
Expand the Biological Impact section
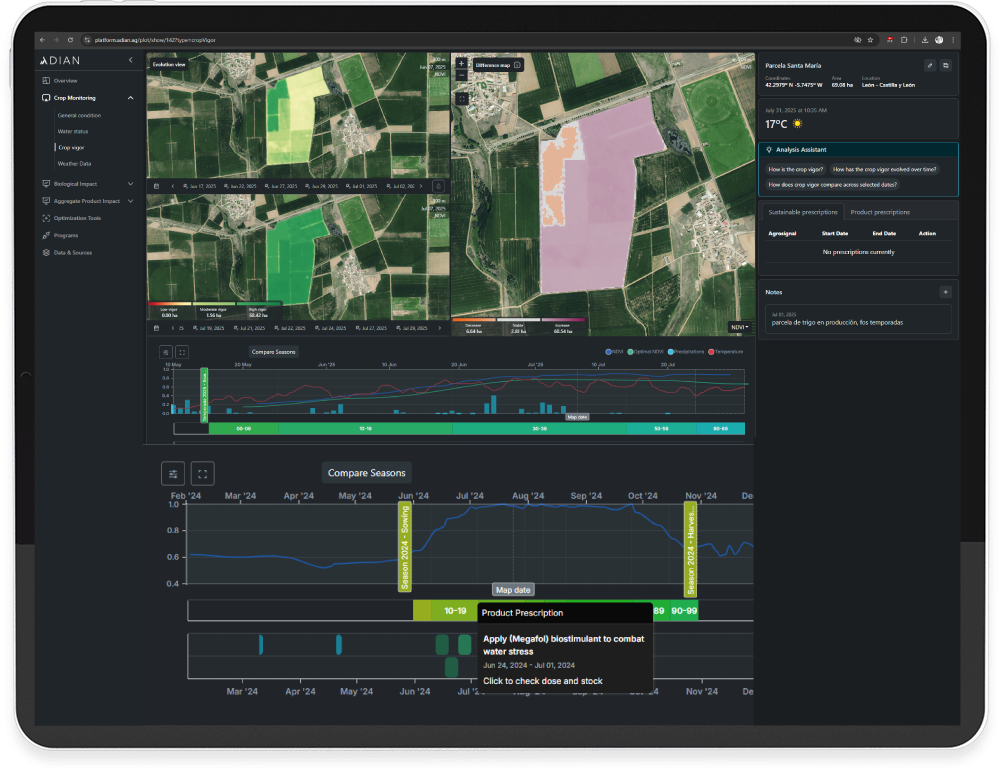pyautogui.click(x=130, y=184)
